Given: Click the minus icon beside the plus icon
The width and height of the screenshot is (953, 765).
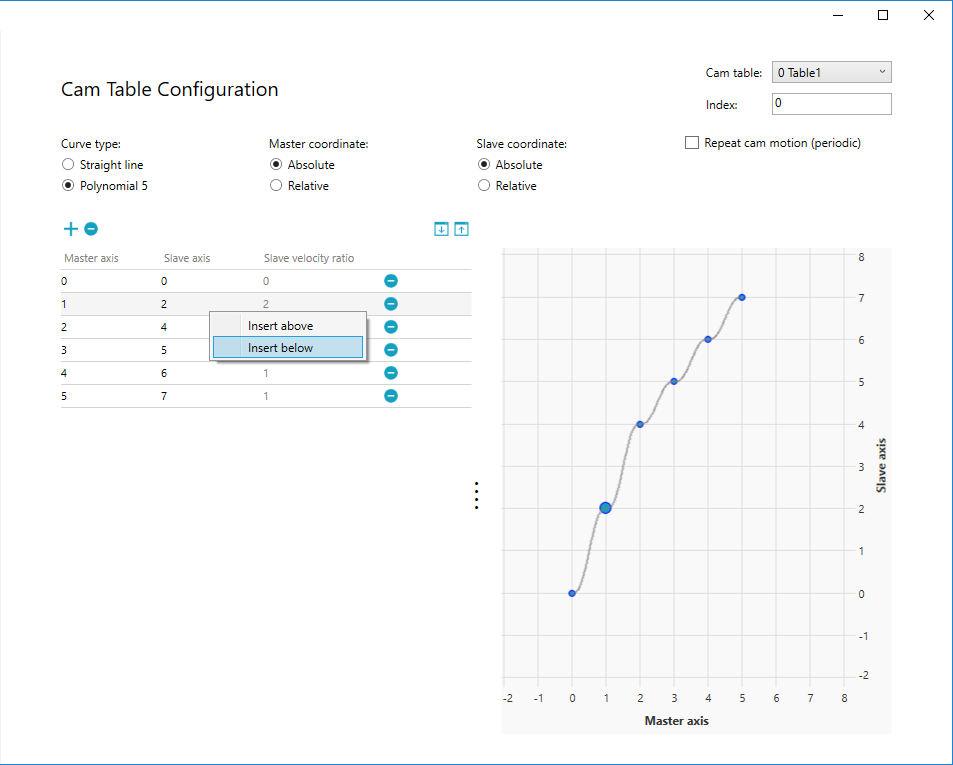Looking at the screenshot, I should (91, 229).
